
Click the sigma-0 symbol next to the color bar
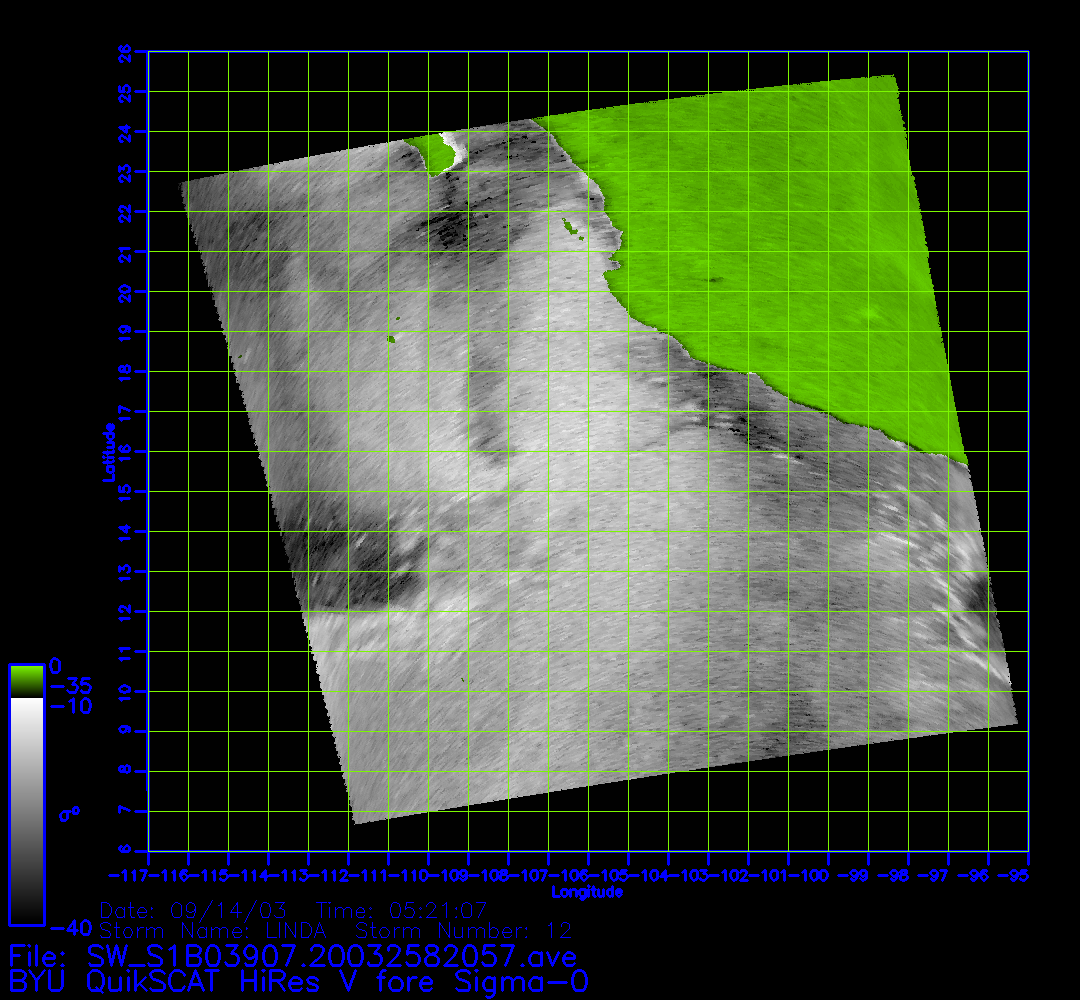(68, 814)
